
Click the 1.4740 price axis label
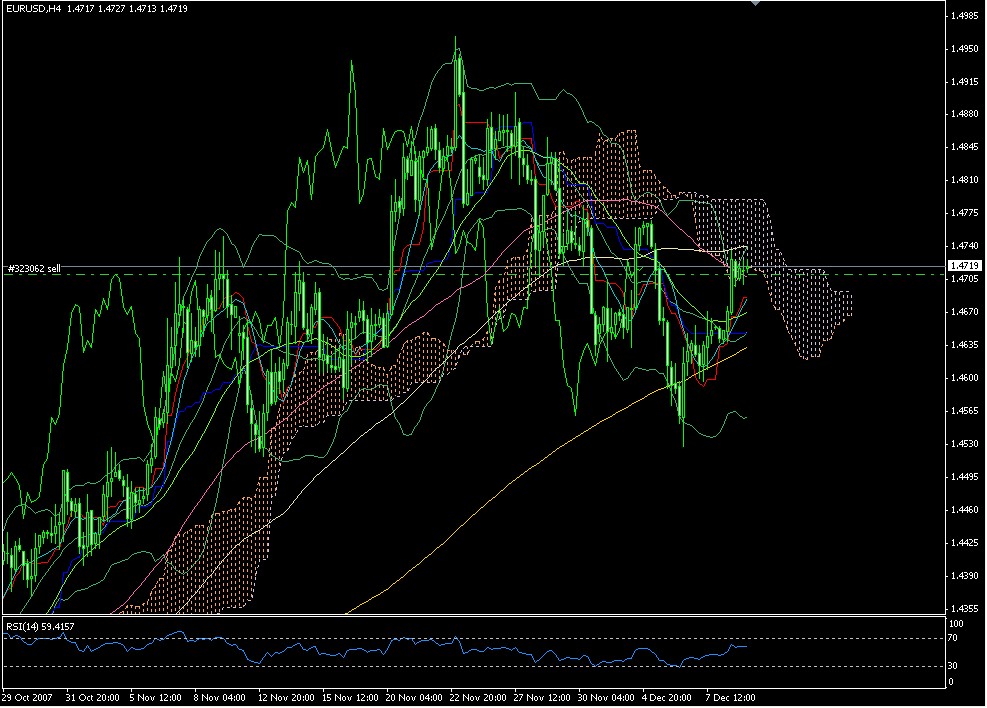tap(965, 246)
